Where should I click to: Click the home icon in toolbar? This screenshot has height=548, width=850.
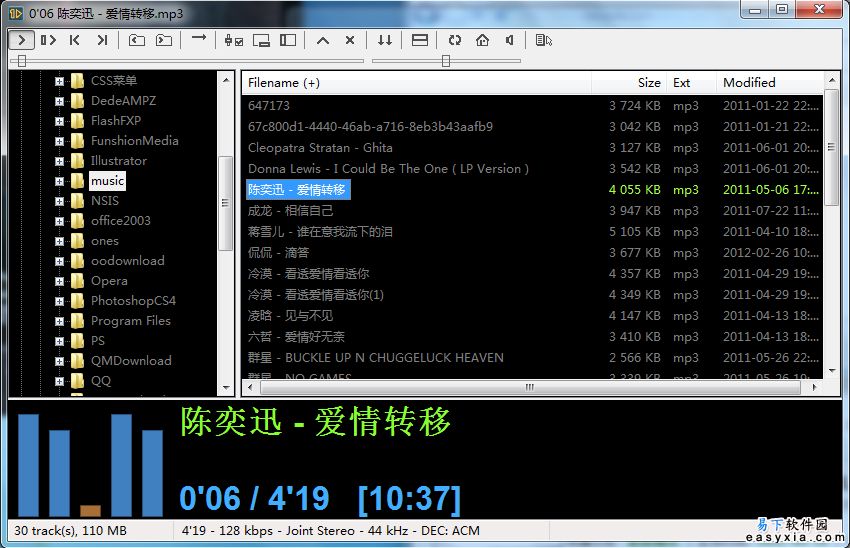tap(483, 40)
